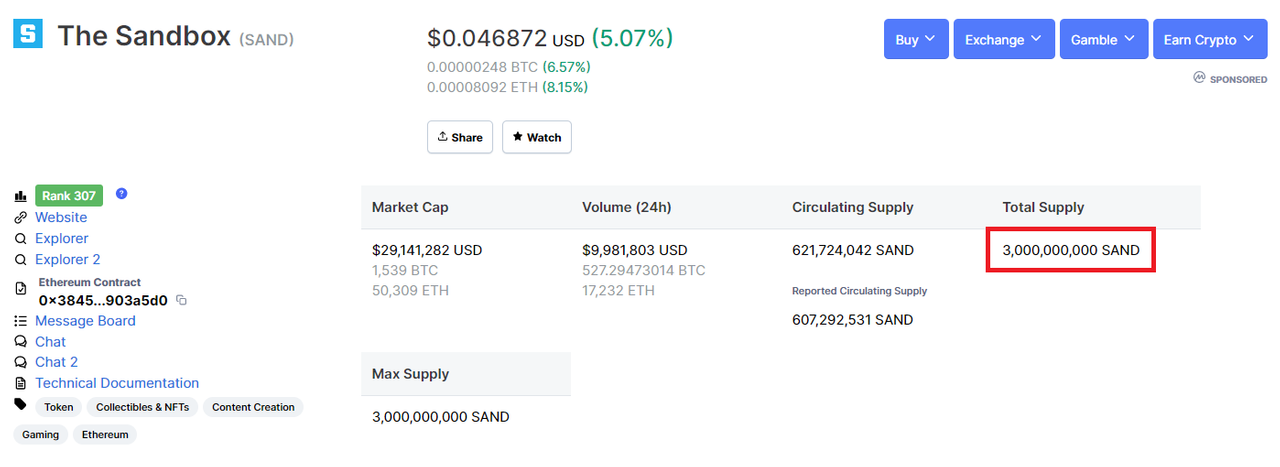Viewport: 1280px width, 467px height.
Task: Open the Gamble dropdown
Action: (x=1103, y=39)
